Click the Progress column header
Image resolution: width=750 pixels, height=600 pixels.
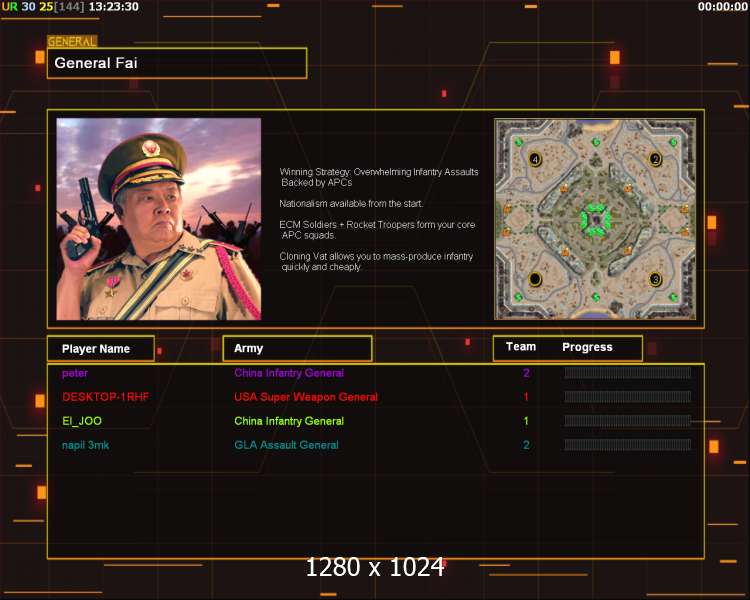click(587, 347)
